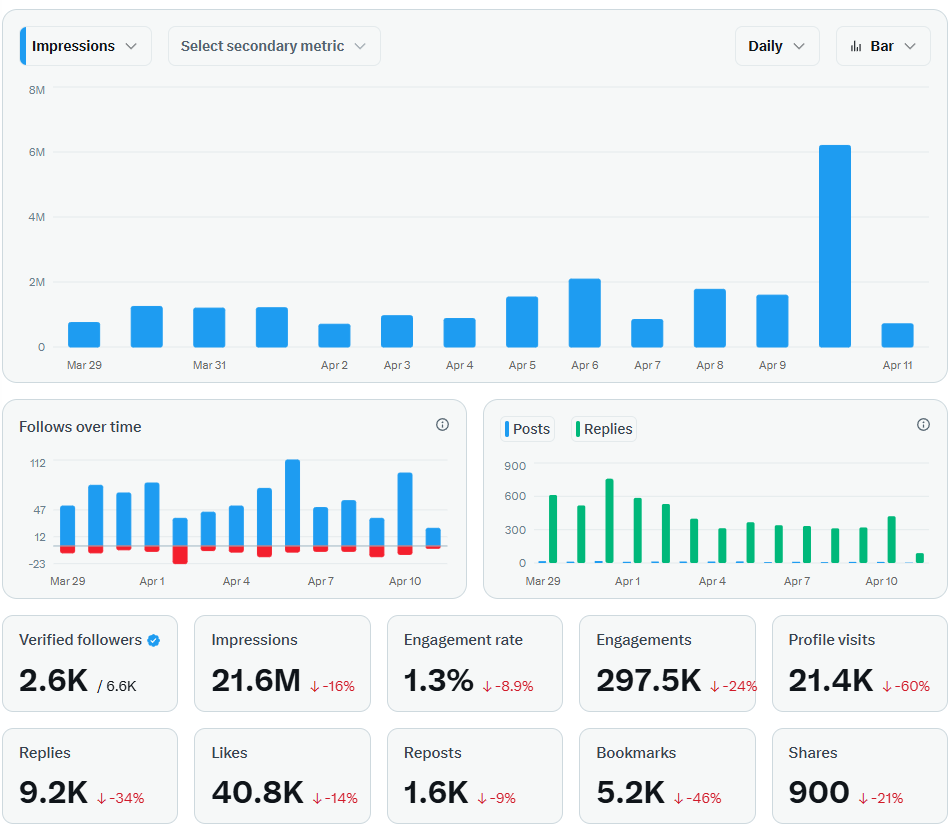The width and height of the screenshot is (951, 828).
Task: Click the Apr 8 impressions bar
Action: click(x=710, y=318)
